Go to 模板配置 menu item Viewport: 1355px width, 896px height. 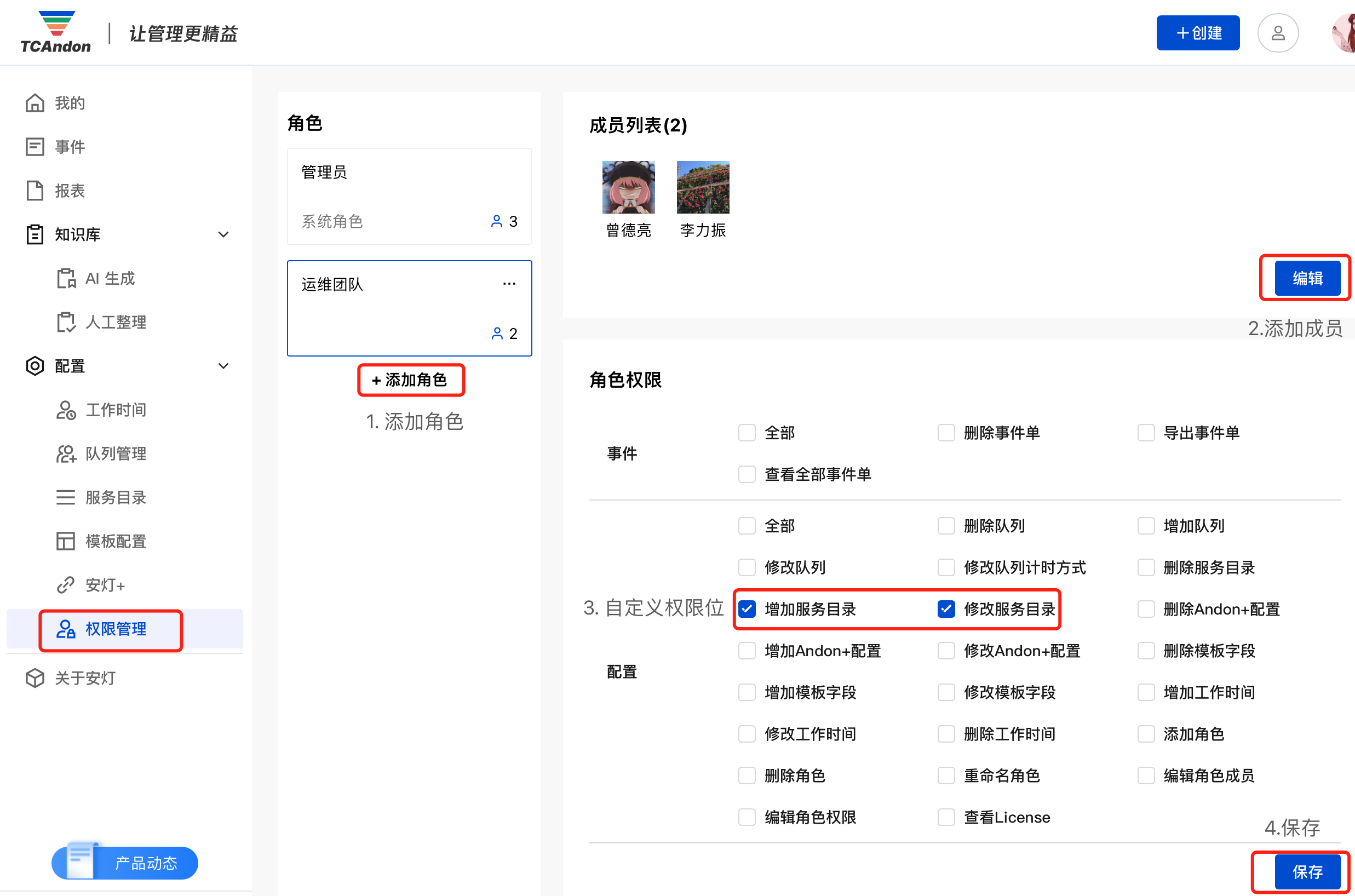click(x=116, y=541)
